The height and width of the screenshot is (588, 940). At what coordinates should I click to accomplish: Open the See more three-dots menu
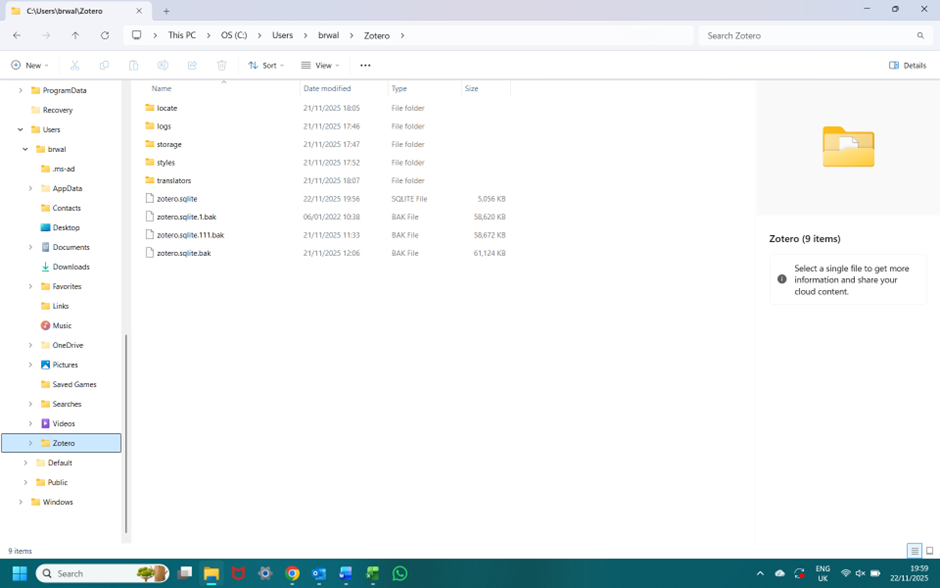click(x=365, y=65)
